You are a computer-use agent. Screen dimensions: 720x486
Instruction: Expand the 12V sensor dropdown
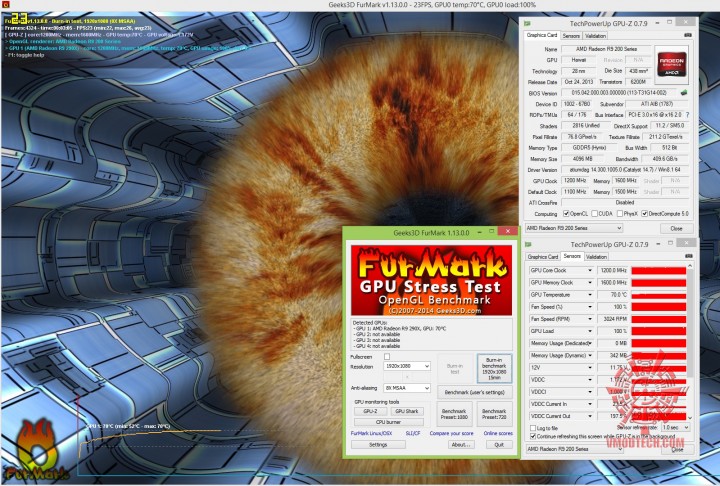coord(590,367)
